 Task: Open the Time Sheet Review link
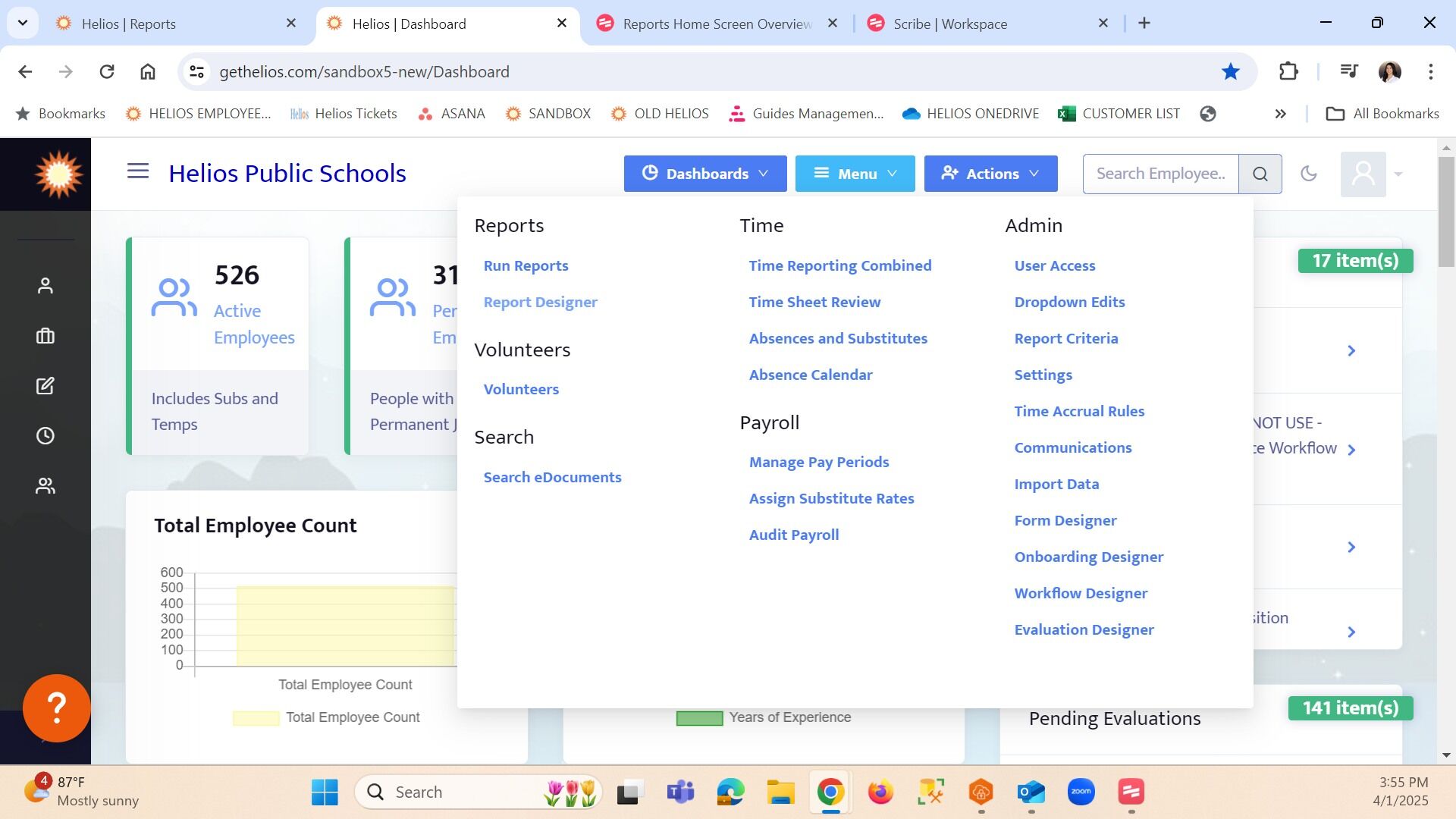click(814, 302)
